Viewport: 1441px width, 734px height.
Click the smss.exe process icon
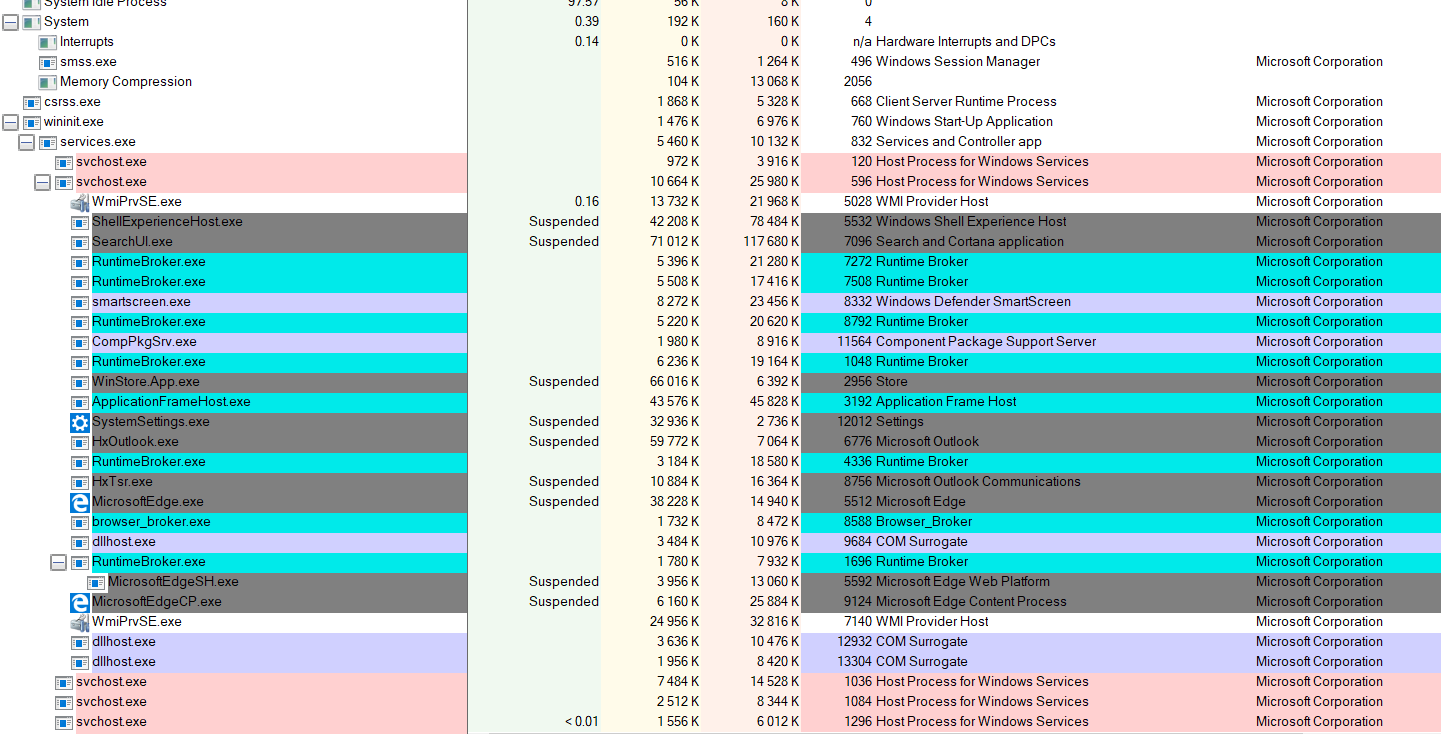[48, 62]
